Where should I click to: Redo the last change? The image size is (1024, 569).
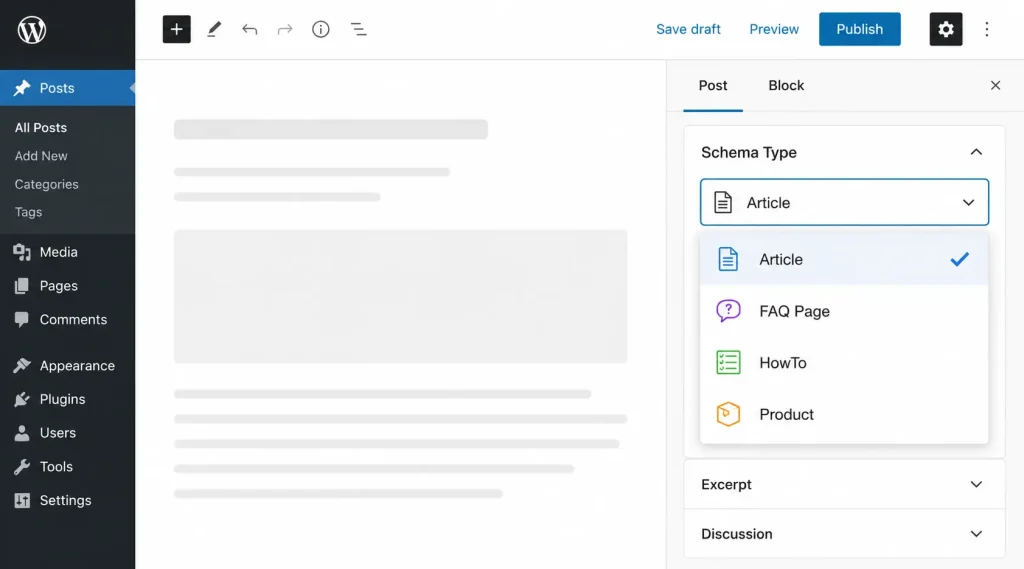[x=285, y=29]
